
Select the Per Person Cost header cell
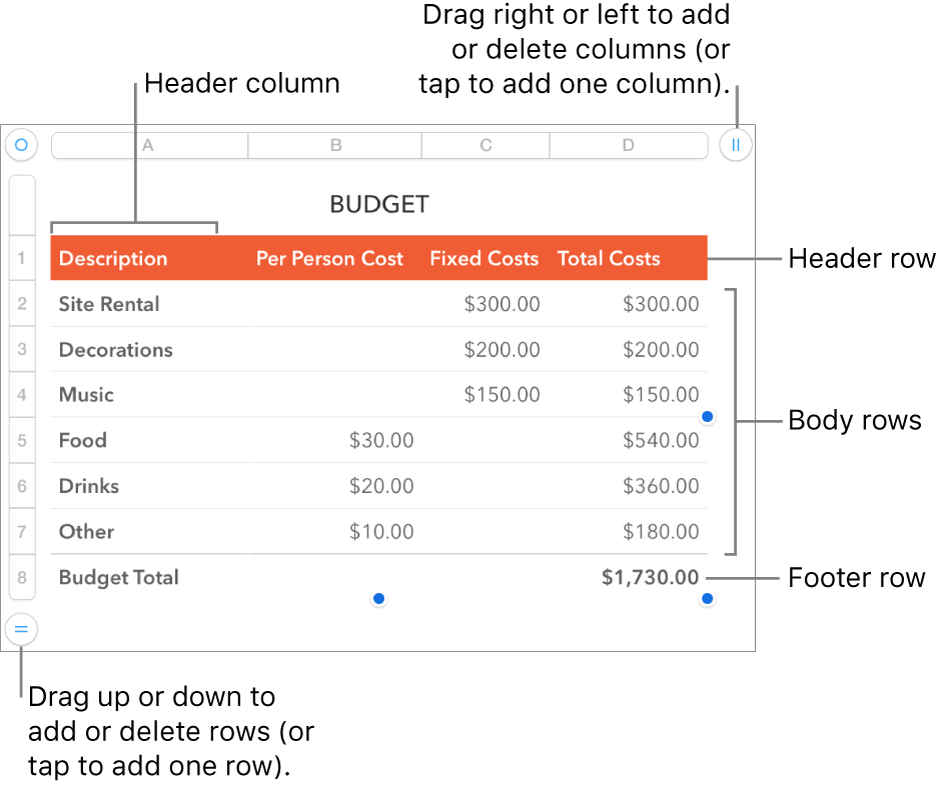335,258
